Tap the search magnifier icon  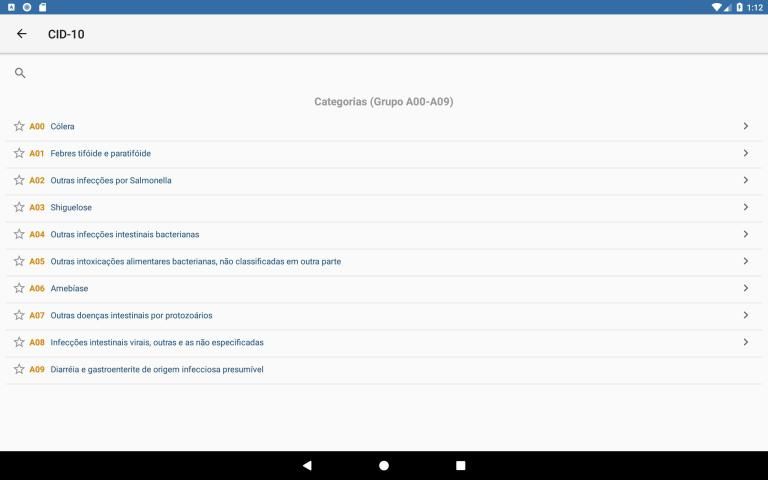pyautogui.click(x=20, y=73)
